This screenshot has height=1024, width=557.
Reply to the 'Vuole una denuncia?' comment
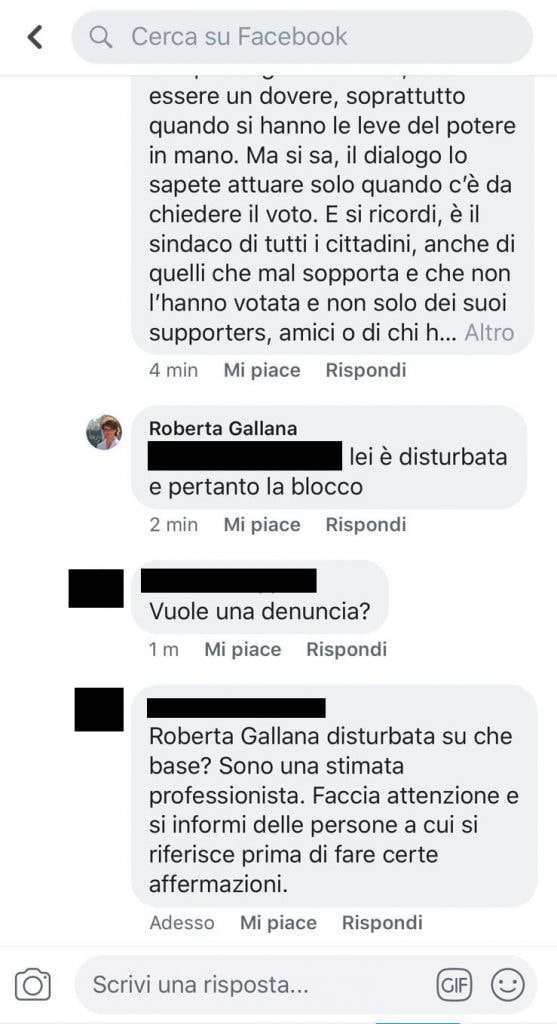point(347,649)
